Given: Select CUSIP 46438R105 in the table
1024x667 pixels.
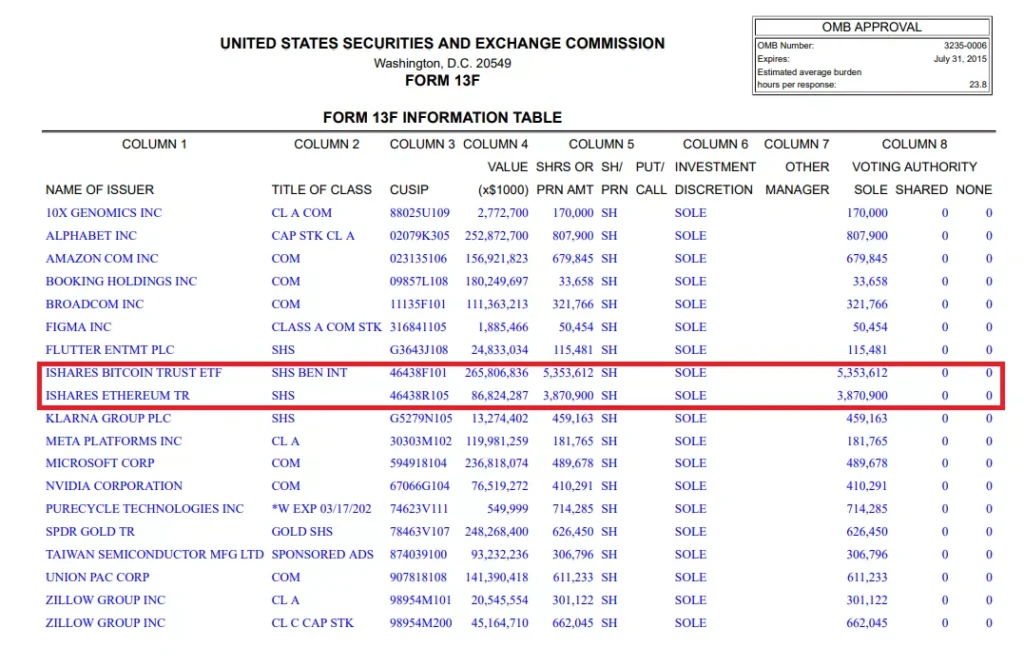Looking at the screenshot, I should [x=419, y=396].
